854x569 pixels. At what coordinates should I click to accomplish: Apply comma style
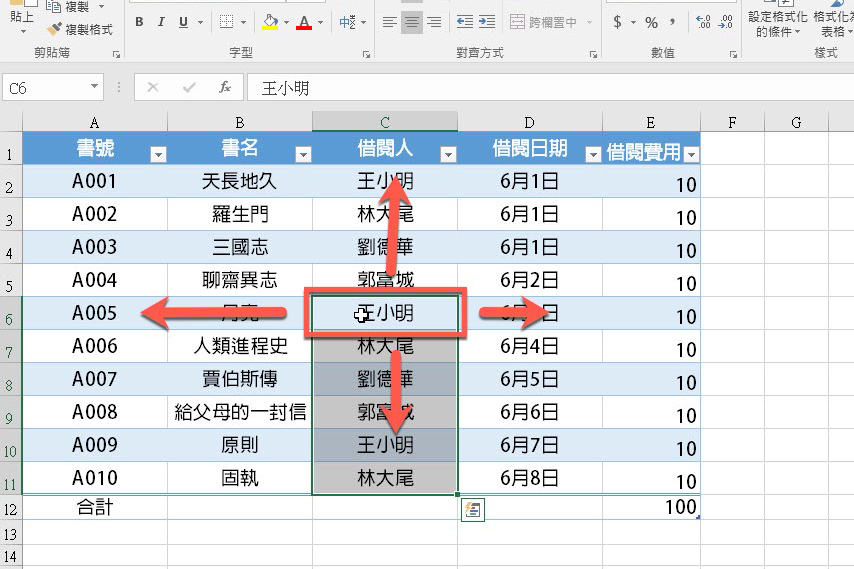pos(673,22)
